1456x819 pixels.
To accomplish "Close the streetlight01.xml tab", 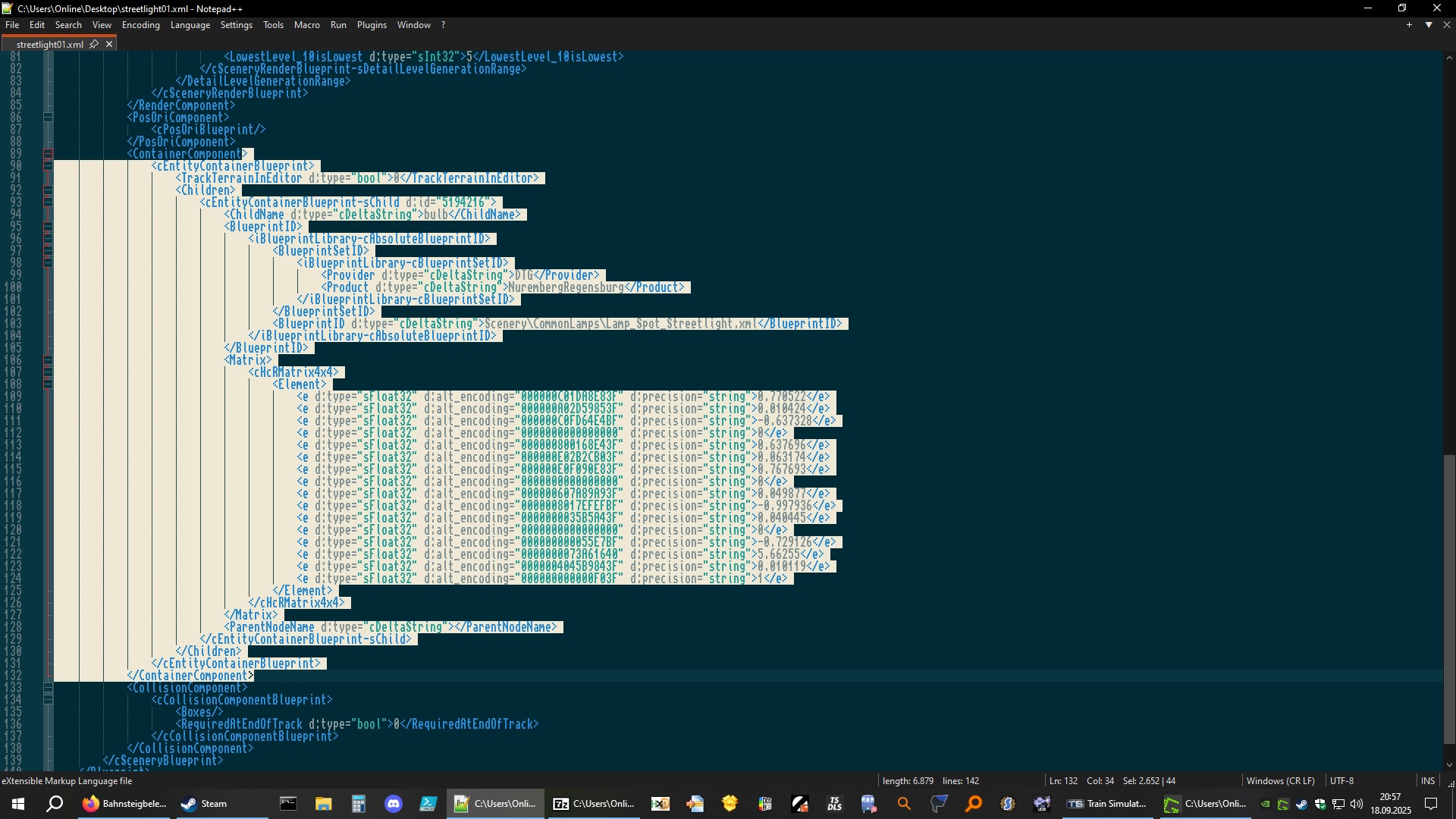I will pos(109,44).
